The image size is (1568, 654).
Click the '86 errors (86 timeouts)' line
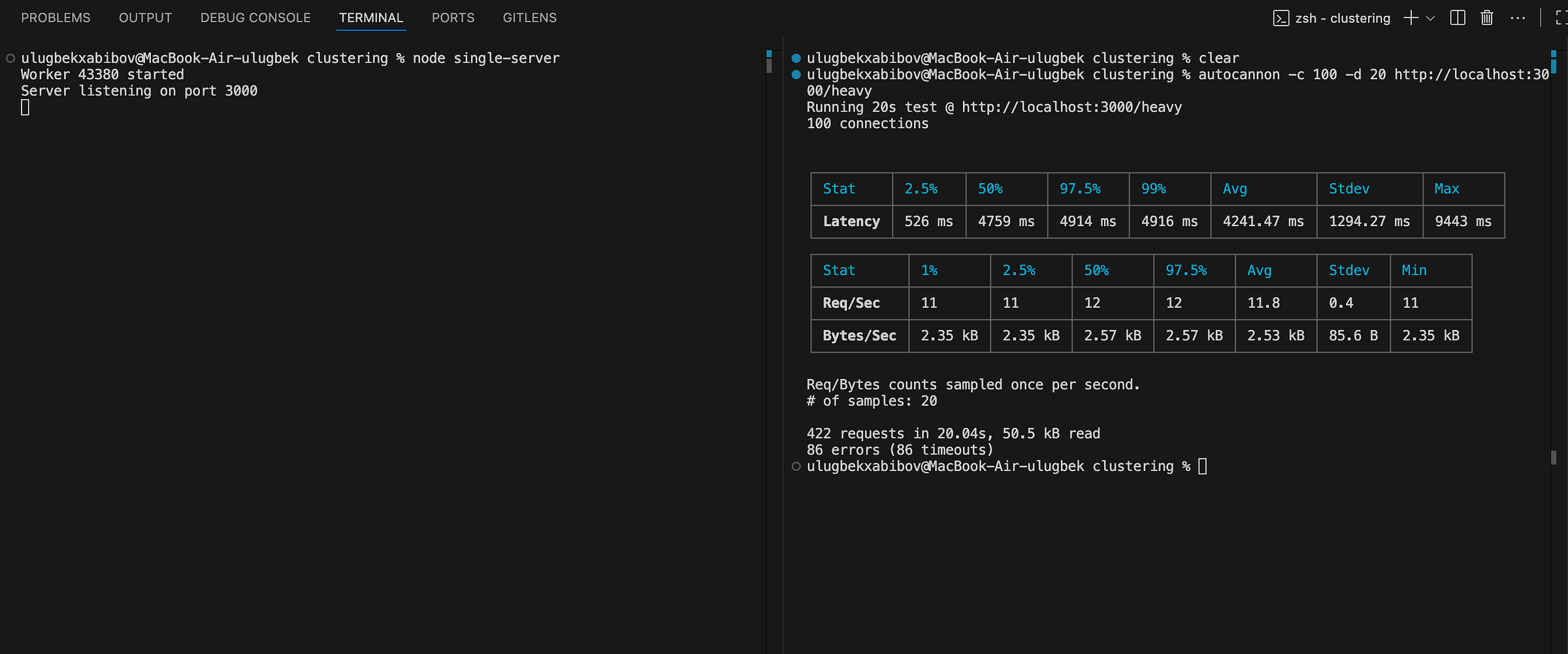[x=900, y=450]
